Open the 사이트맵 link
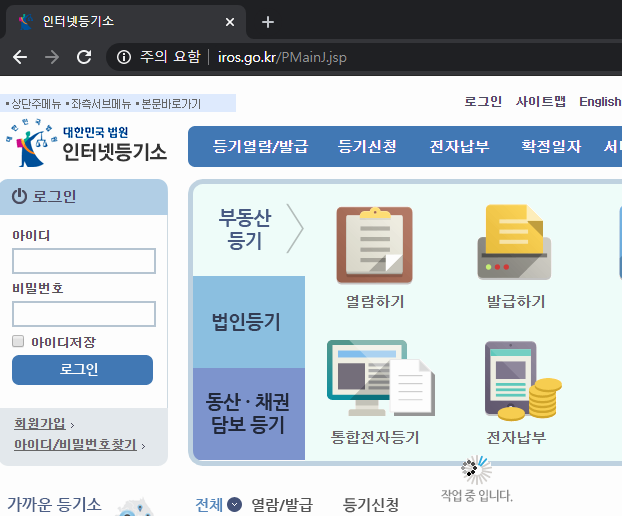Screen dimensions: 622x516 pyautogui.click(x=541, y=102)
